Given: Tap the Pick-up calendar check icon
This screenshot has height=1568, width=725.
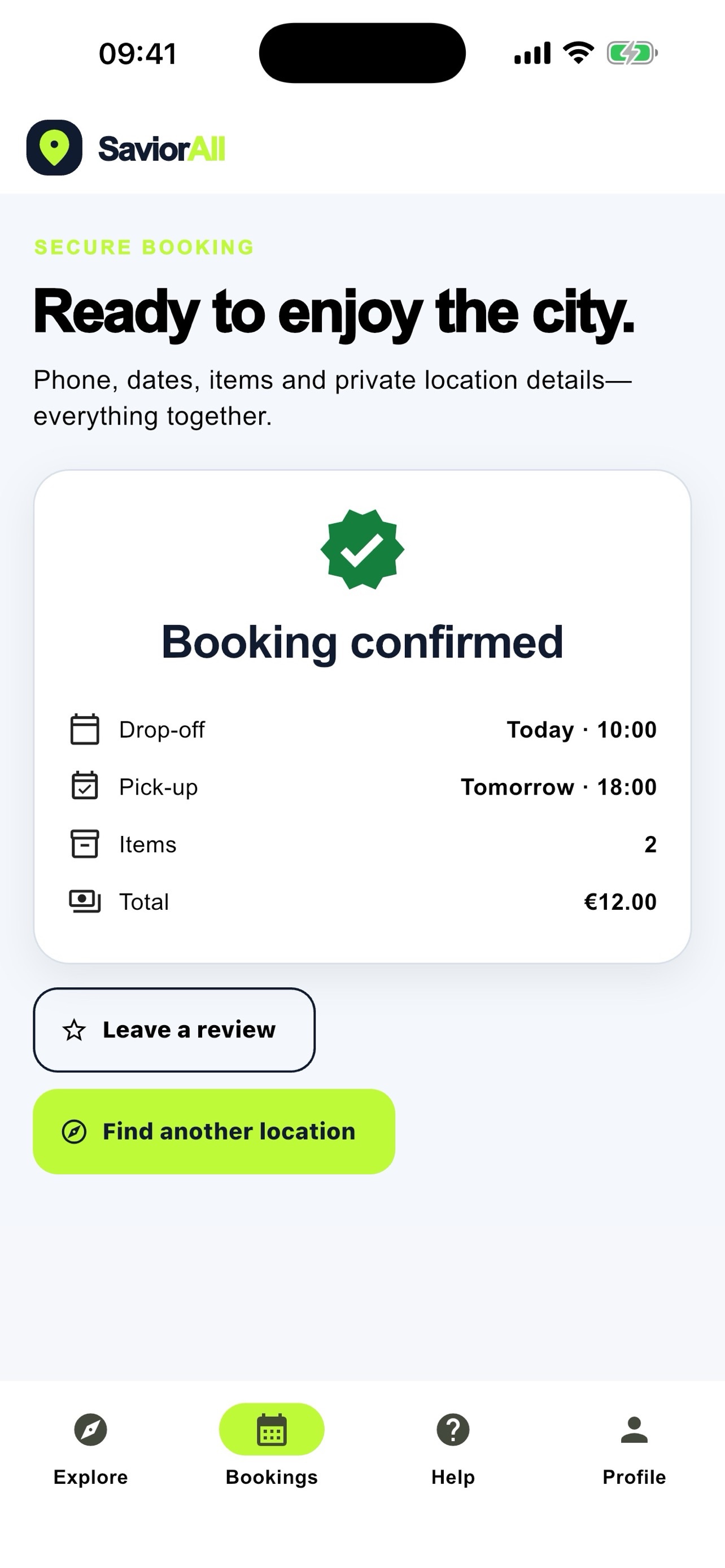Looking at the screenshot, I should tap(85, 786).
